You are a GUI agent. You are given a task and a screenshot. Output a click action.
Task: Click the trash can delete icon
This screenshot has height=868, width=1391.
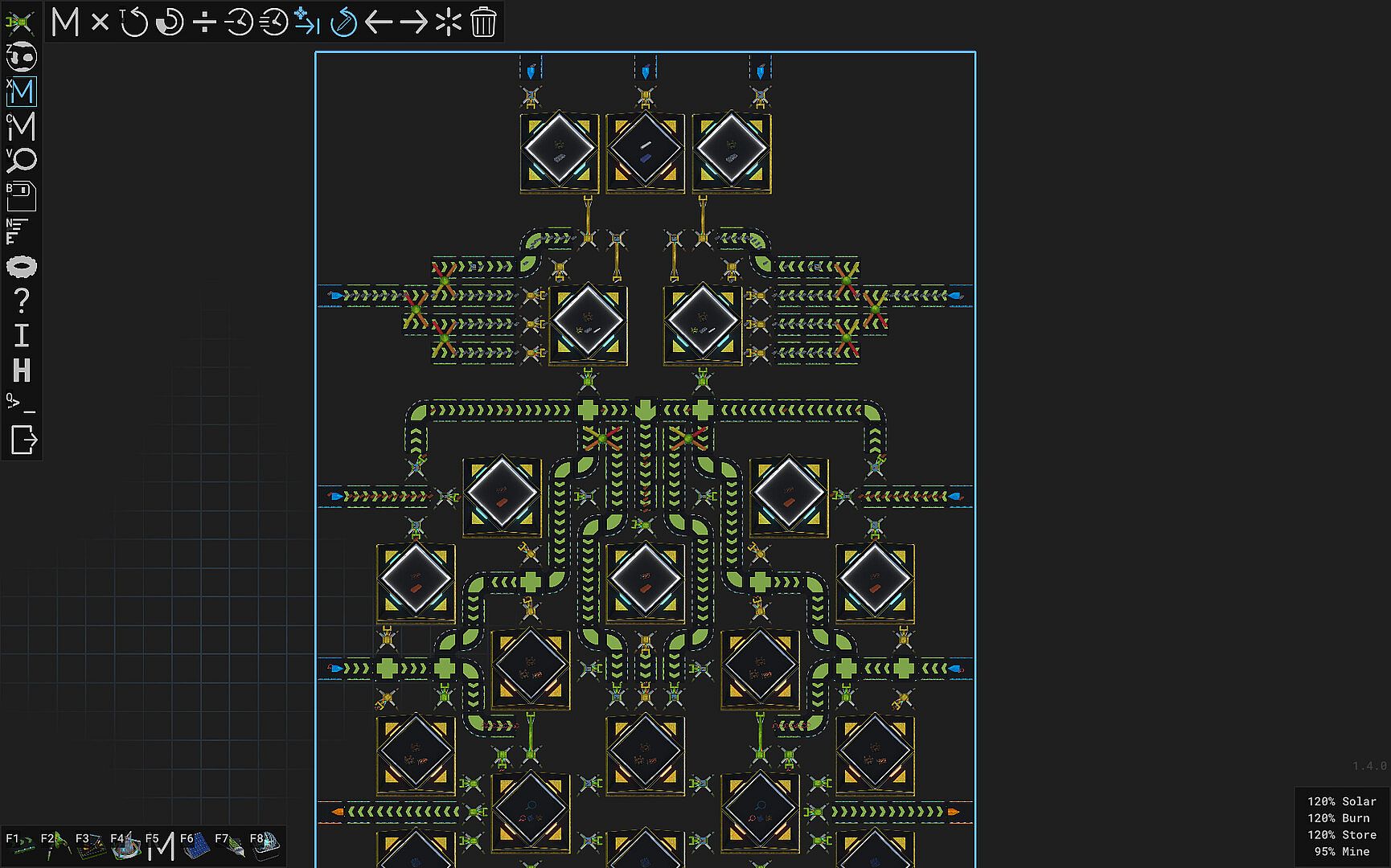tap(483, 23)
